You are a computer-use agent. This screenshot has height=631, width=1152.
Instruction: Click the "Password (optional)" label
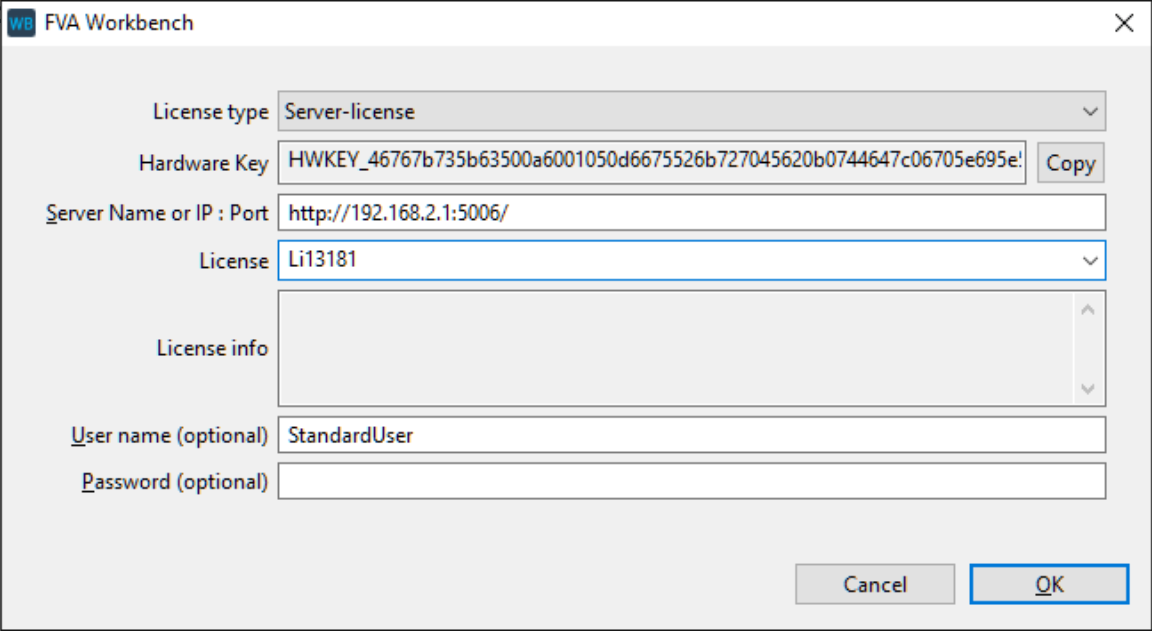175,482
